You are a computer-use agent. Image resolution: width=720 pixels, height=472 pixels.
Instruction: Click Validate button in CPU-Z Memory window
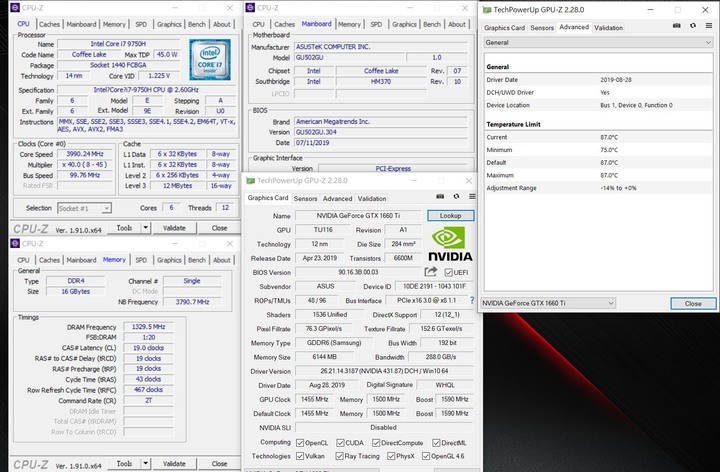pos(174,463)
